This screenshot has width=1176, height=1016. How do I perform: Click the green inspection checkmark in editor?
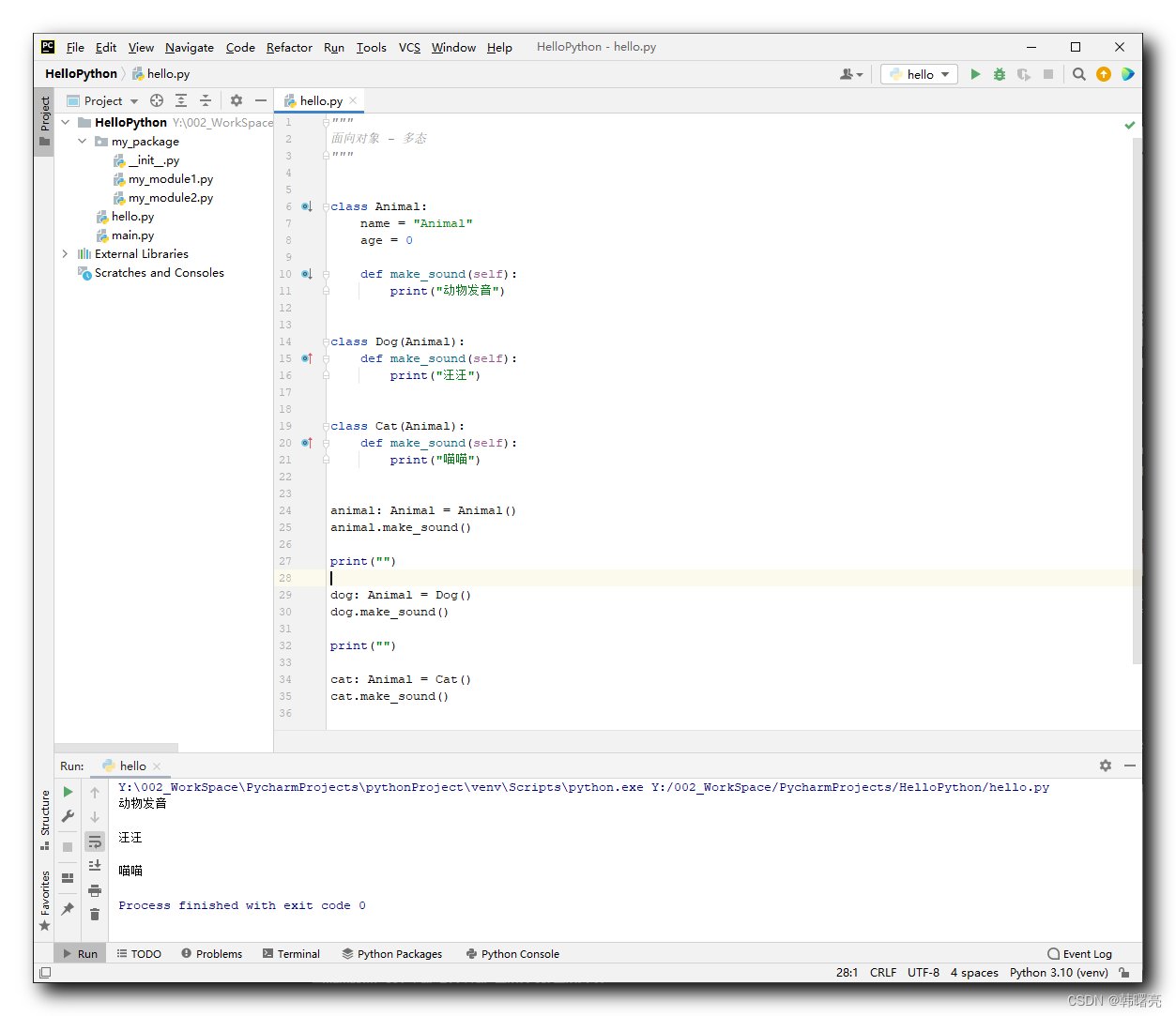[1130, 125]
